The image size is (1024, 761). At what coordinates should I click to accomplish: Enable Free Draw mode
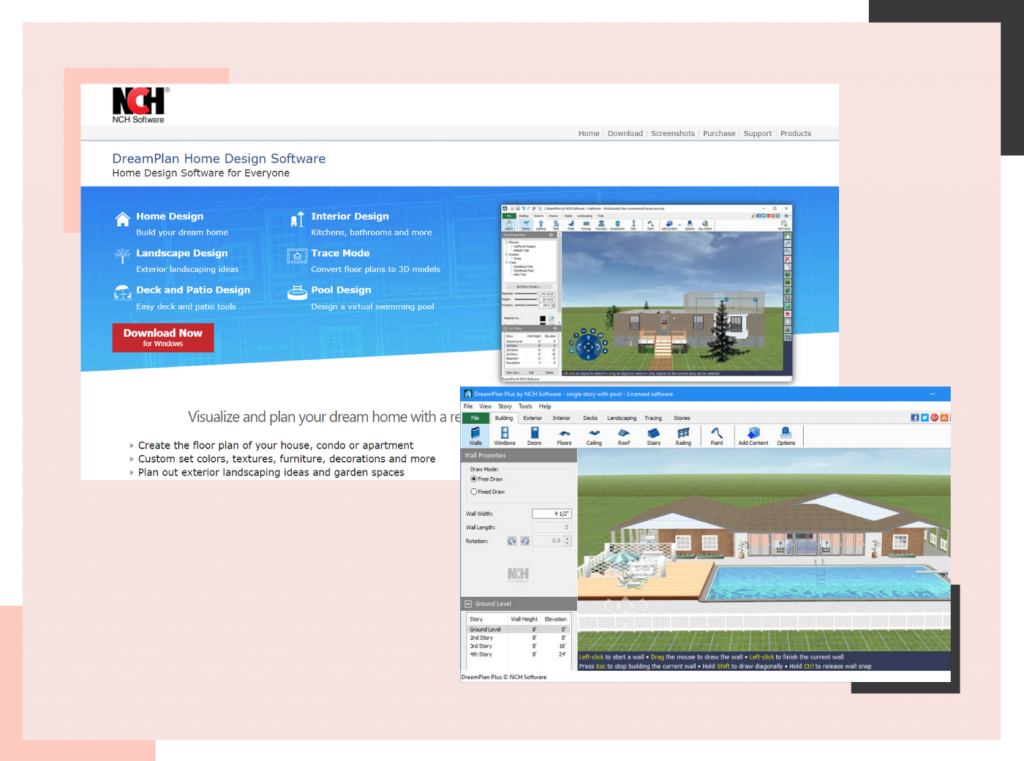pos(474,479)
